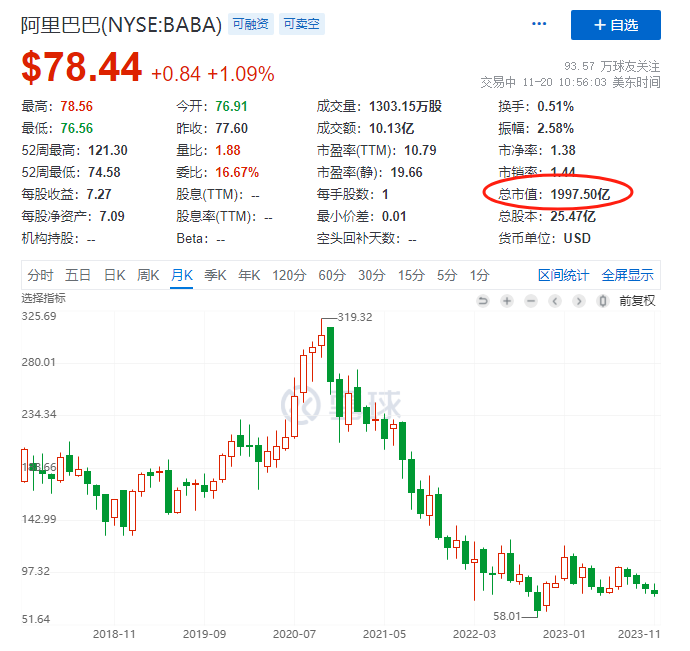Select the 月K chart tab
The height and width of the screenshot is (651, 690).
182,276
